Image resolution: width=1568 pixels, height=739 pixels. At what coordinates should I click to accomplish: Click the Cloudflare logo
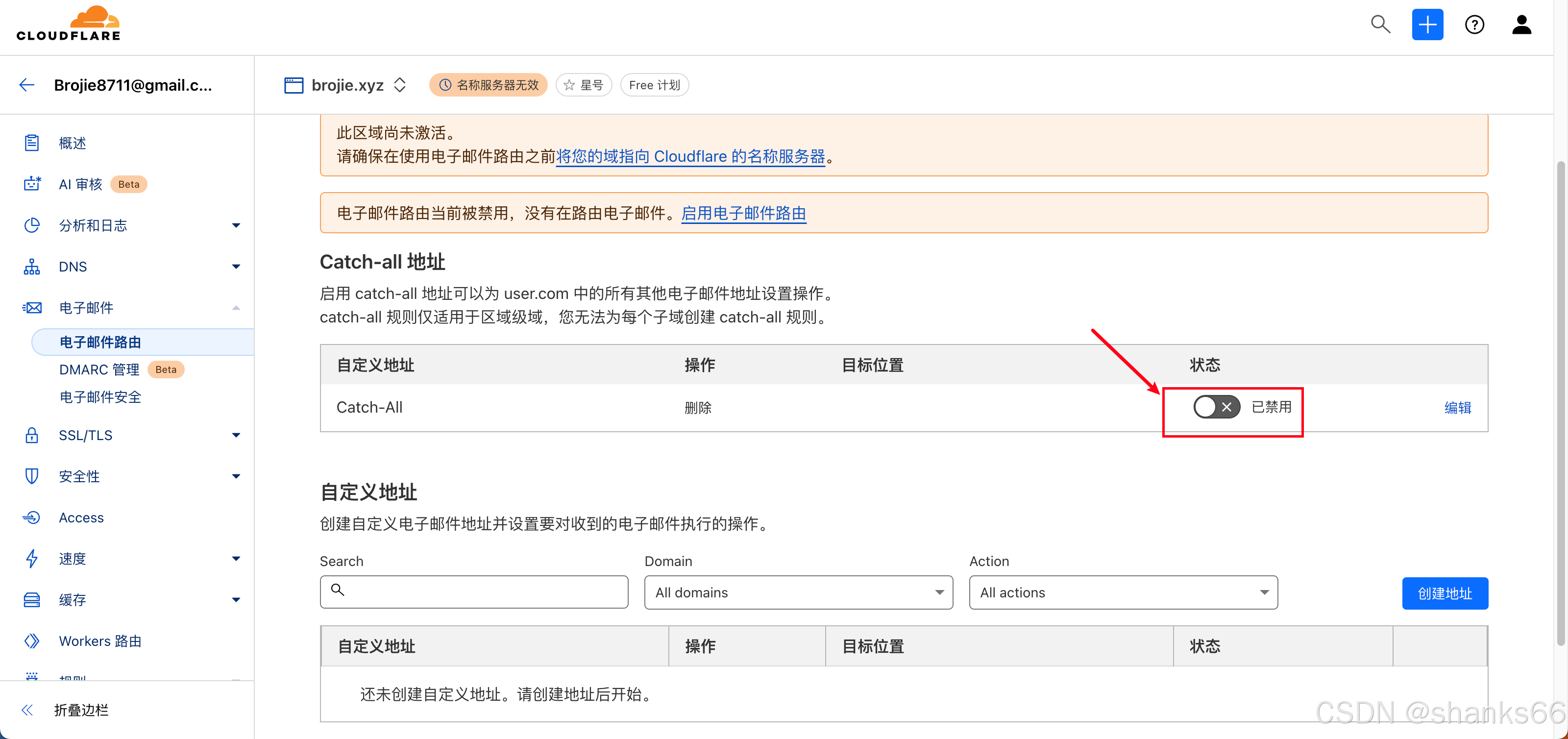tap(68, 25)
